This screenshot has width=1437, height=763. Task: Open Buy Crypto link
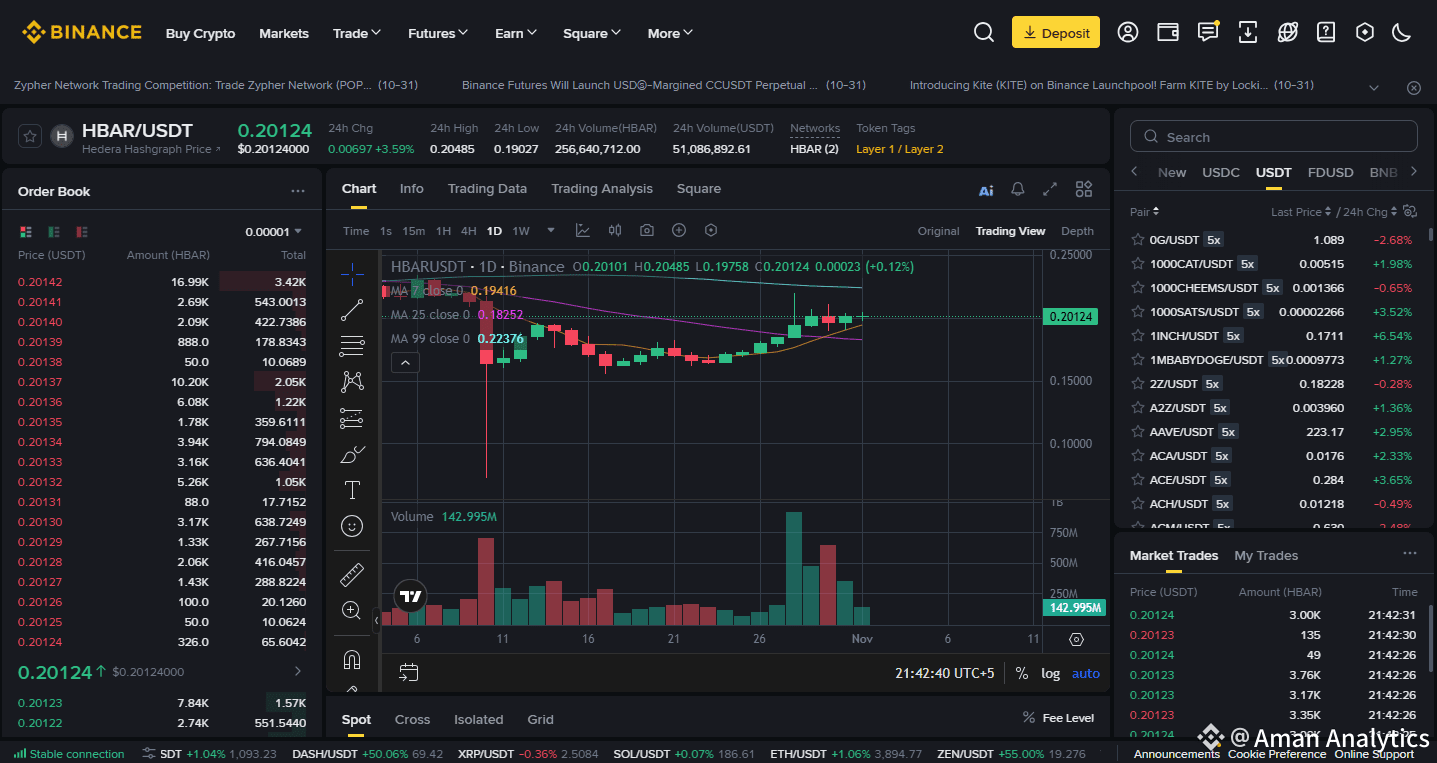(x=200, y=33)
